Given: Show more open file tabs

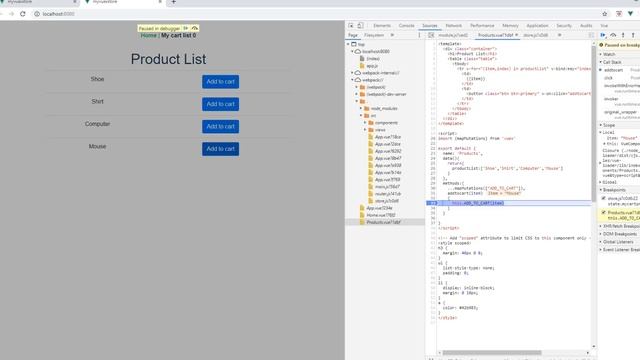Looking at the screenshot, I should click(x=560, y=36).
